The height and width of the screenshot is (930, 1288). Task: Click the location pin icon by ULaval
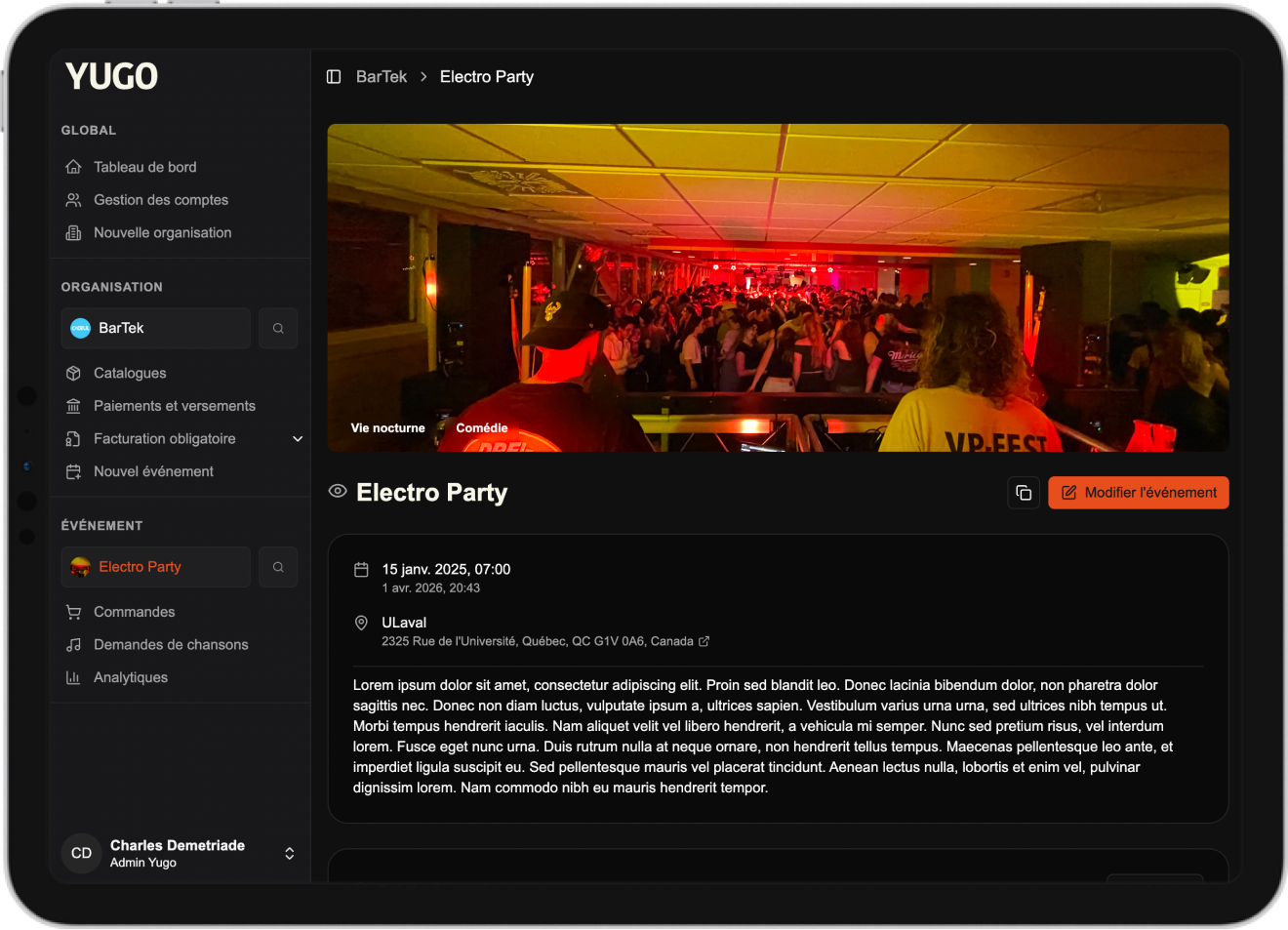point(361,623)
